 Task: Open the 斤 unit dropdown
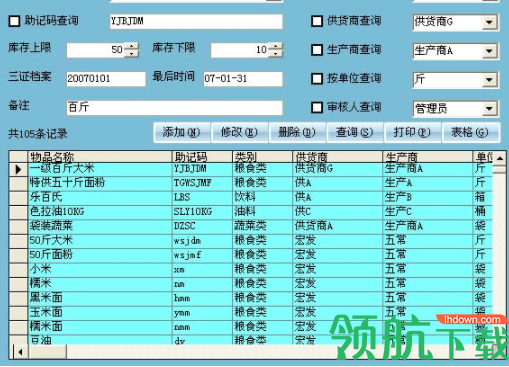pyautogui.click(x=489, y=80)
